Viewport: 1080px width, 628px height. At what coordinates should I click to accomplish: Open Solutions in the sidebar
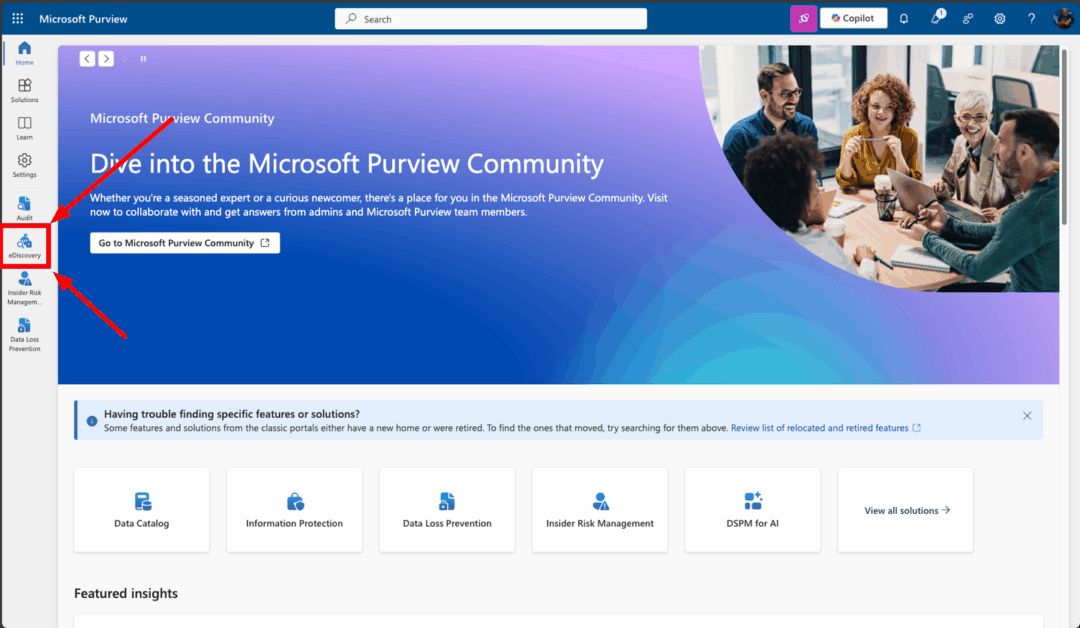point(25,90)
